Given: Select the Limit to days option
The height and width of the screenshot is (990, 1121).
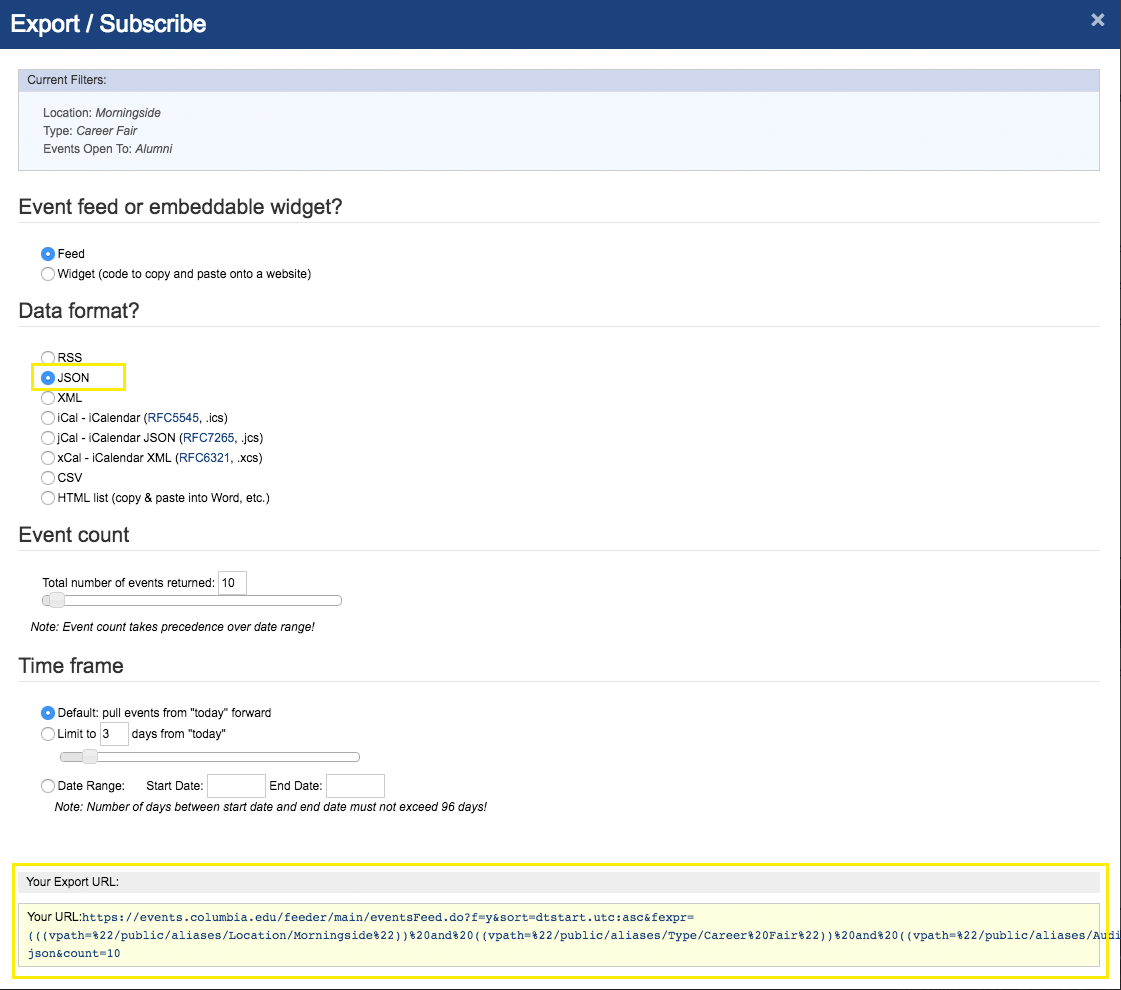Looking at the screenshot, I should pyautogui.click(x=48, y=733).
